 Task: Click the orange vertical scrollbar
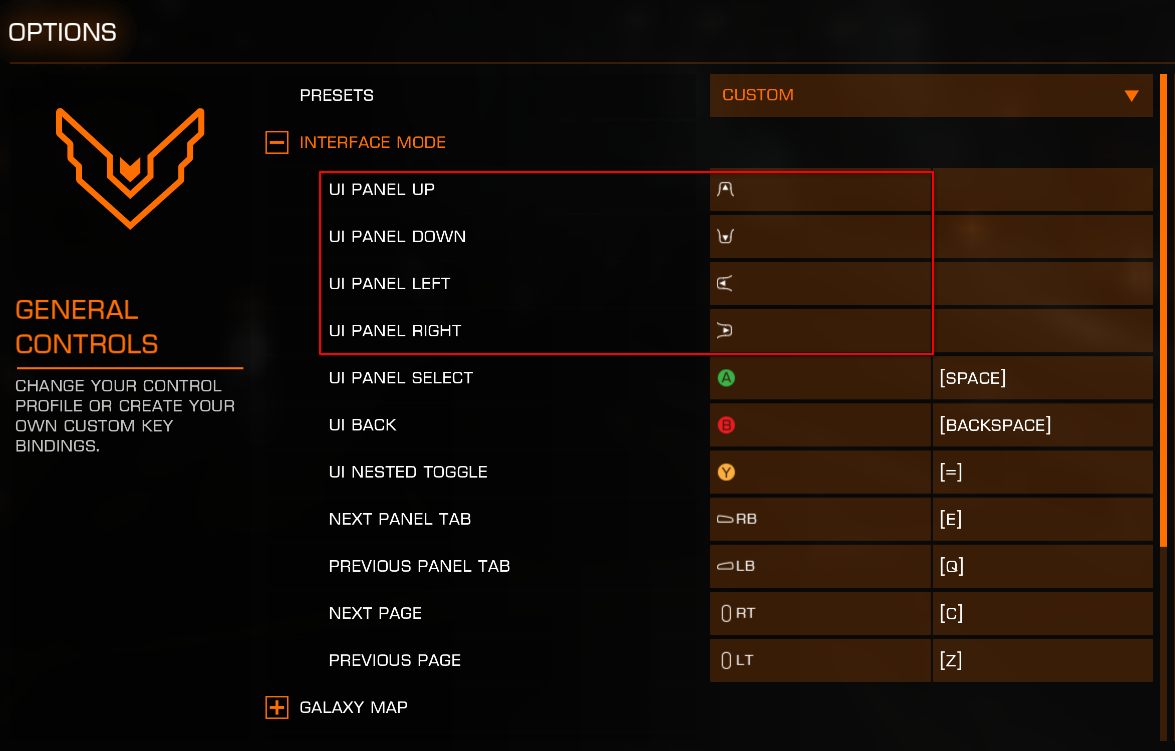point(1163,310)
